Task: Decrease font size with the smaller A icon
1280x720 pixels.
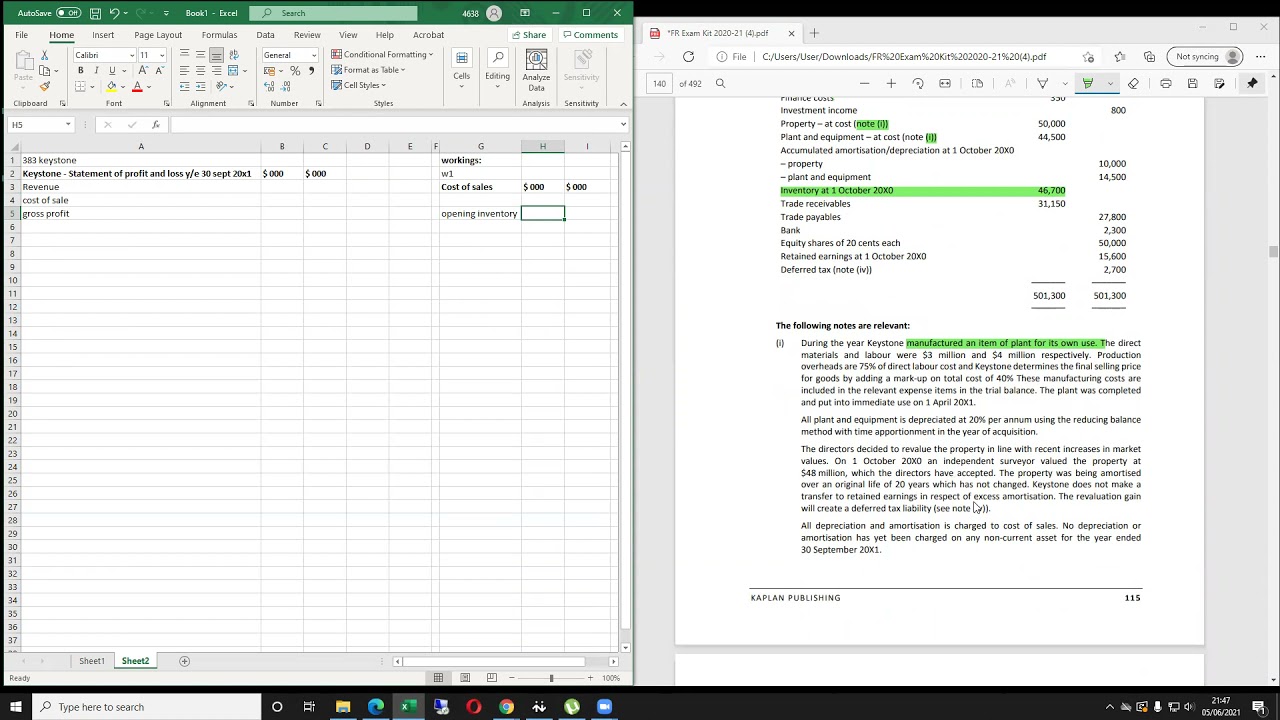Action: (x=158, y=71)
